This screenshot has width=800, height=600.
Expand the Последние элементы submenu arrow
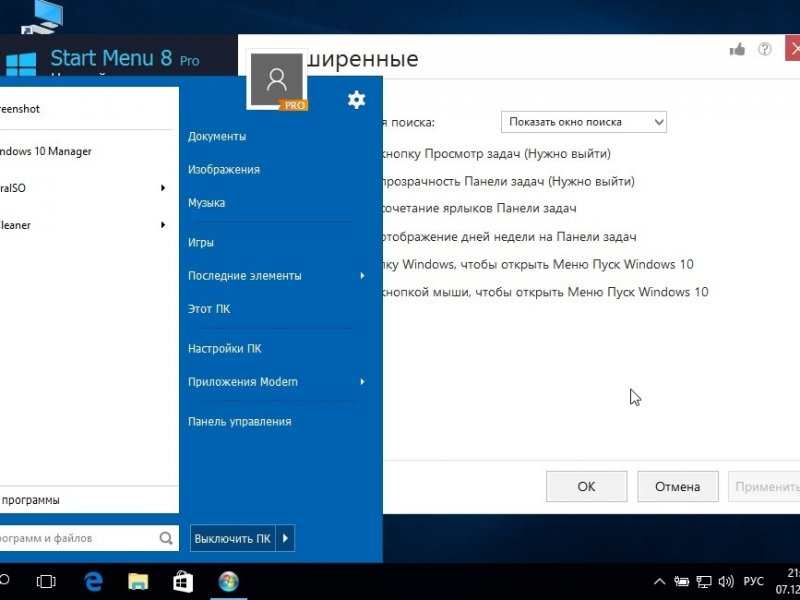[x=362, y=276]
